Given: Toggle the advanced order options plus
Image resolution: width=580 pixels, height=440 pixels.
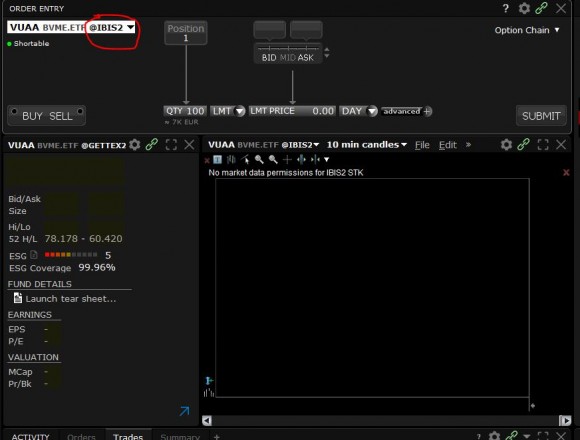Looking at the screenshot, I should (427, 111).
